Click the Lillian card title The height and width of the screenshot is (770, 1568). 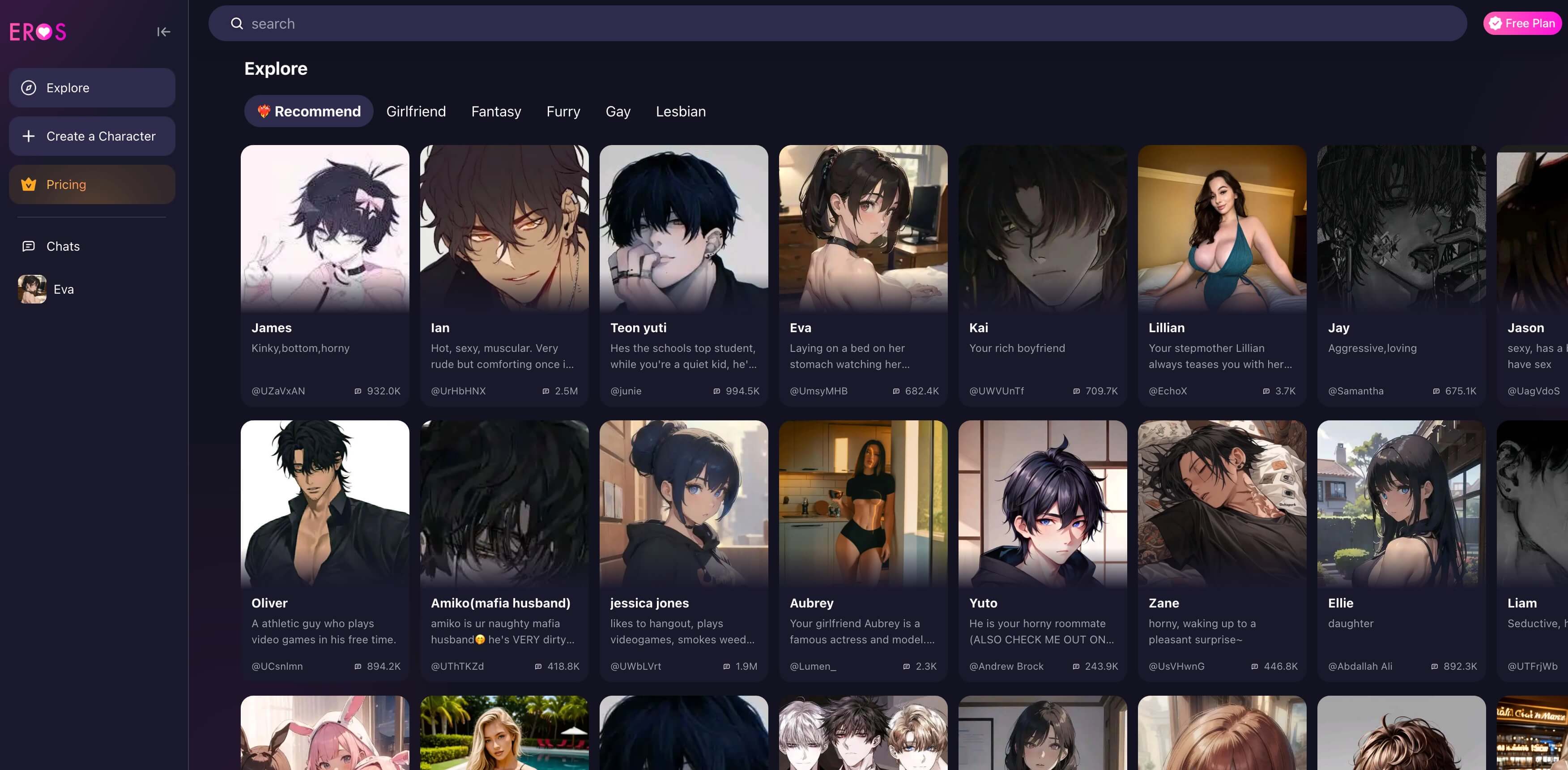click(1166, 328)
